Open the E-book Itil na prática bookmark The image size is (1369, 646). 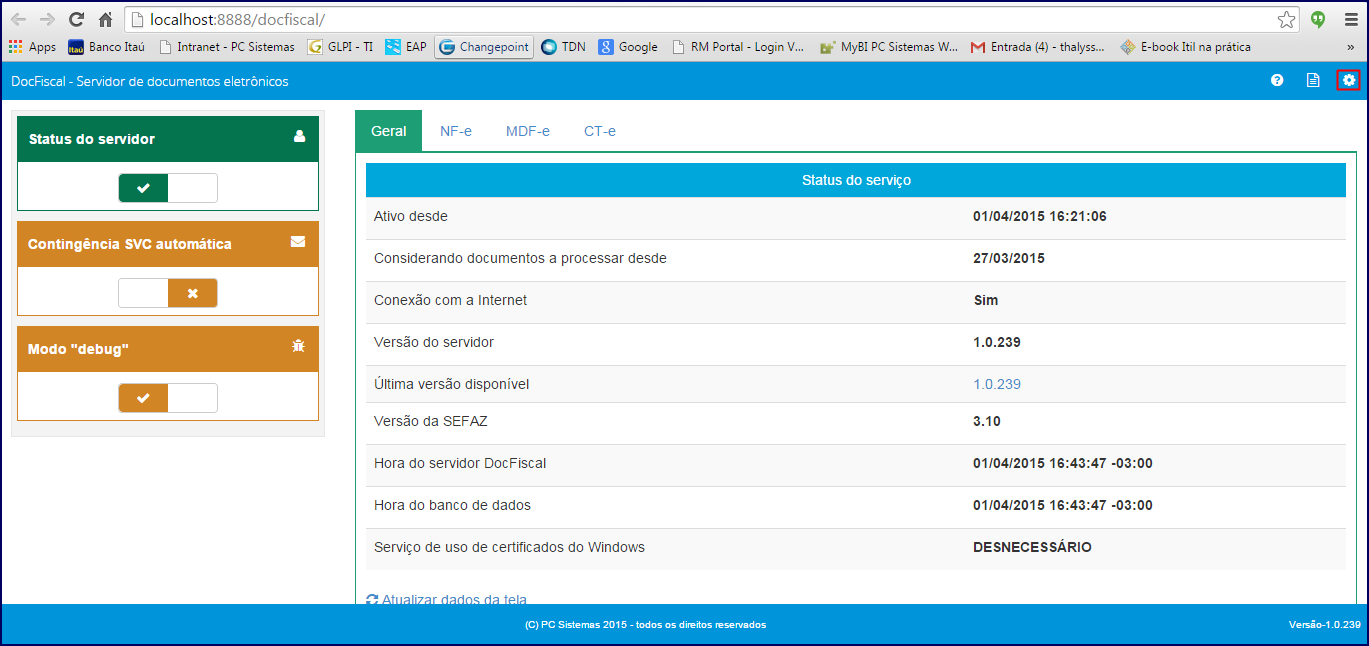tap(1185, 47)
